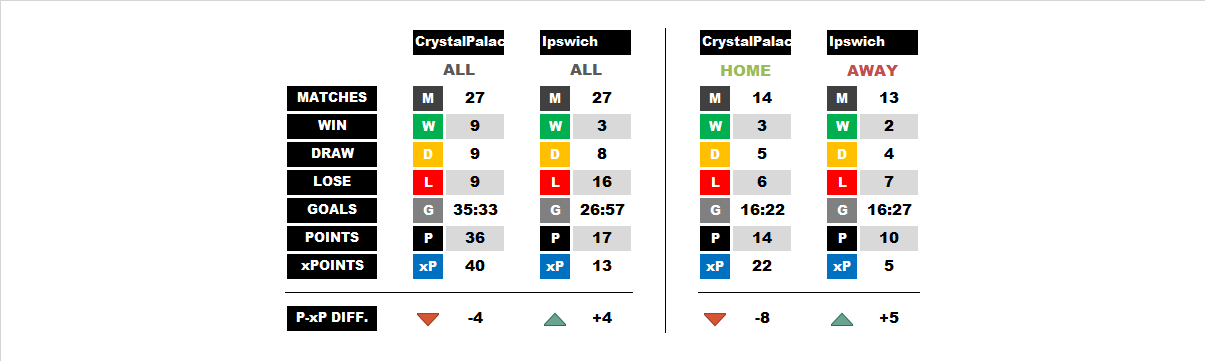Viewport: 1205px width, 361px height.
Task: Click the yellow D icon under Ipswich ALL
Action: pos(555,155)
